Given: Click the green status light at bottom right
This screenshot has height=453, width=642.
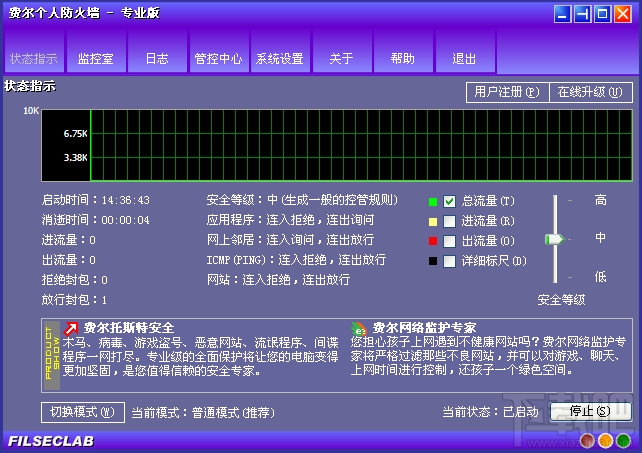Looking at the screenshot, I should 623,440.
